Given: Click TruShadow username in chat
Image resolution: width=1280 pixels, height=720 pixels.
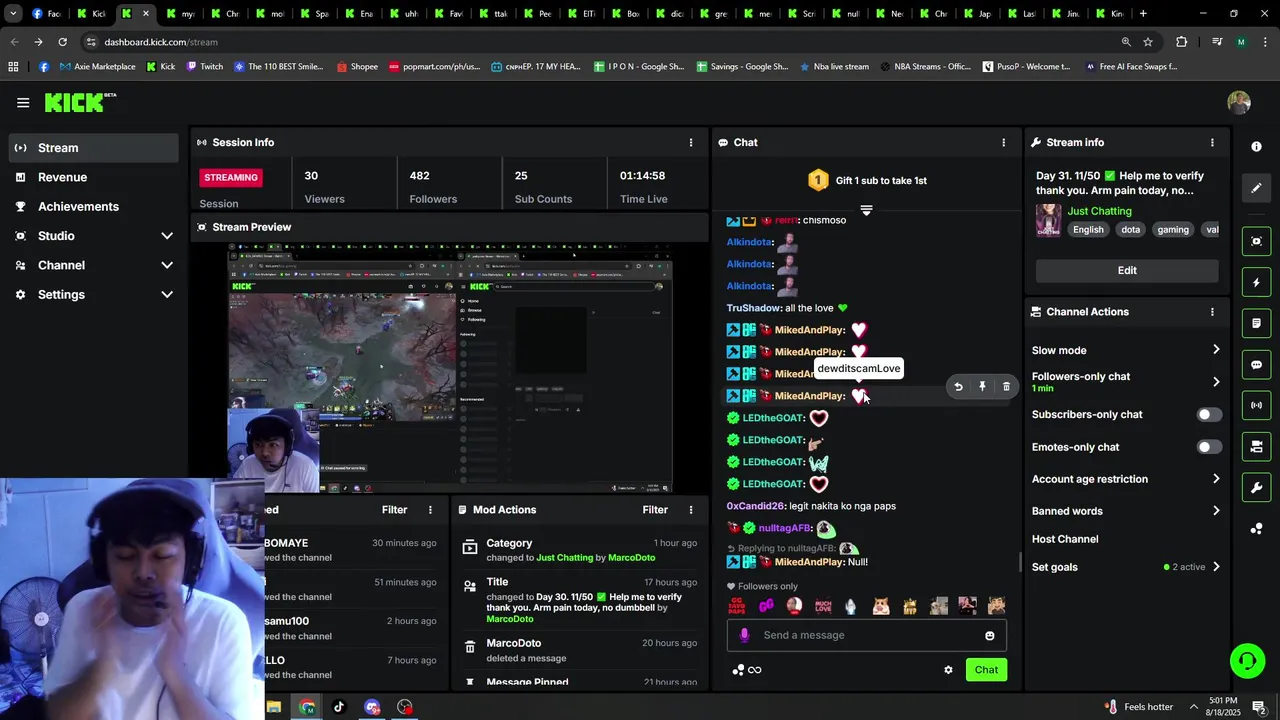Looking at the screenshot, I should click(x=754, y=308).
